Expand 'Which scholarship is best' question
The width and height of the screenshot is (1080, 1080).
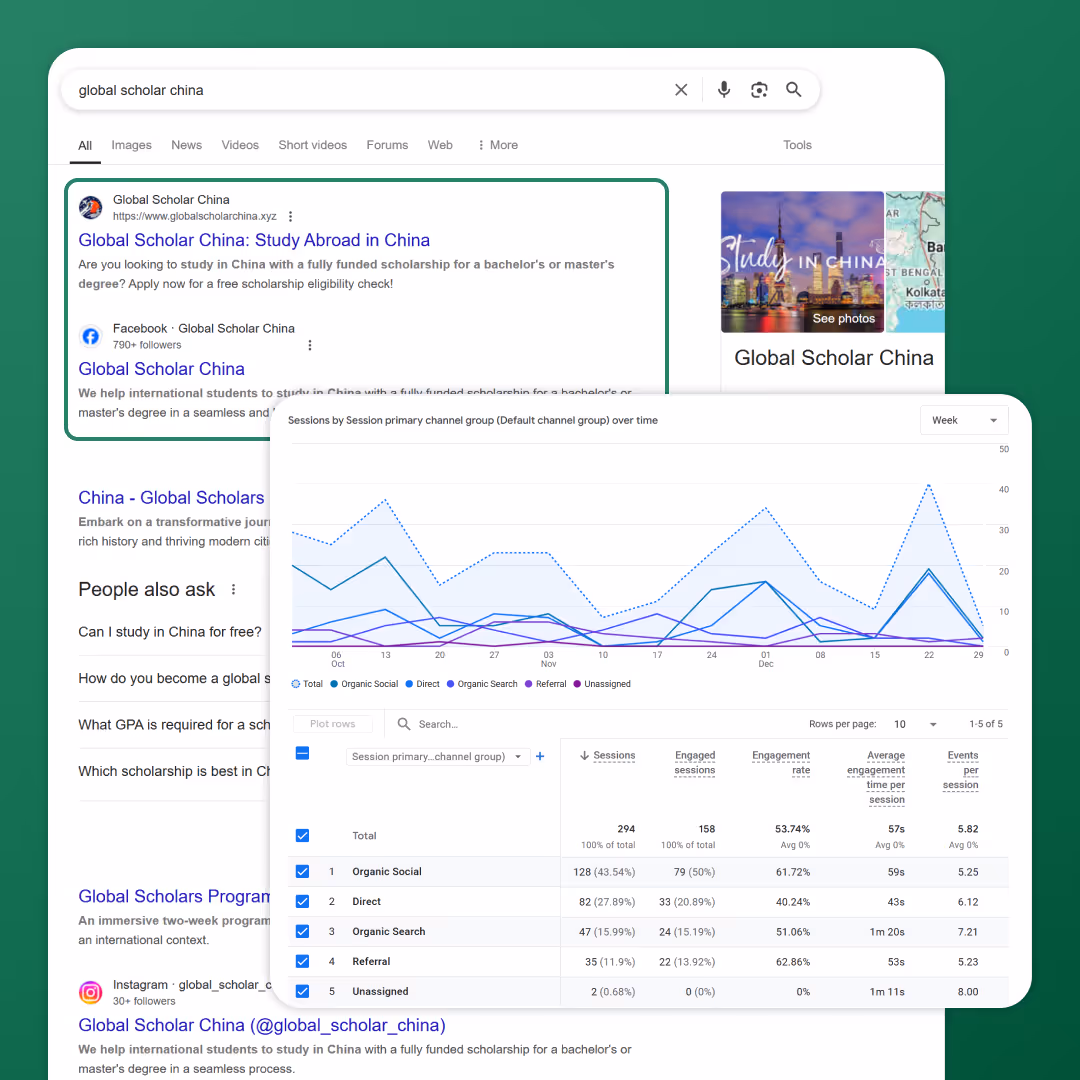(x=174, y=771)
